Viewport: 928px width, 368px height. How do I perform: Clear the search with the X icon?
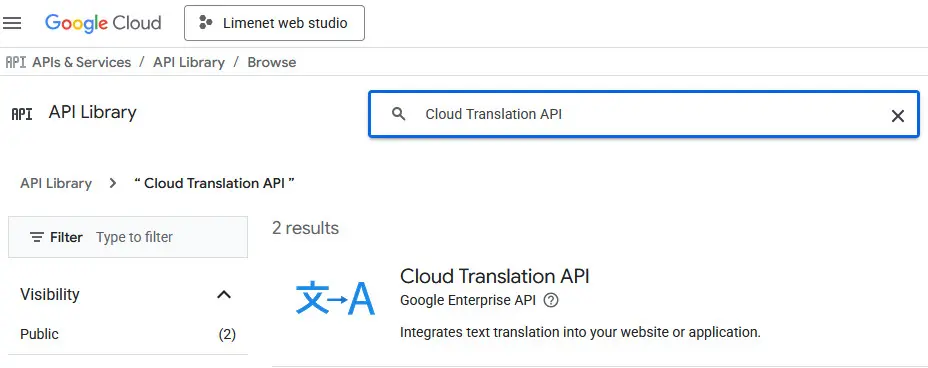[x=897, y=116]
